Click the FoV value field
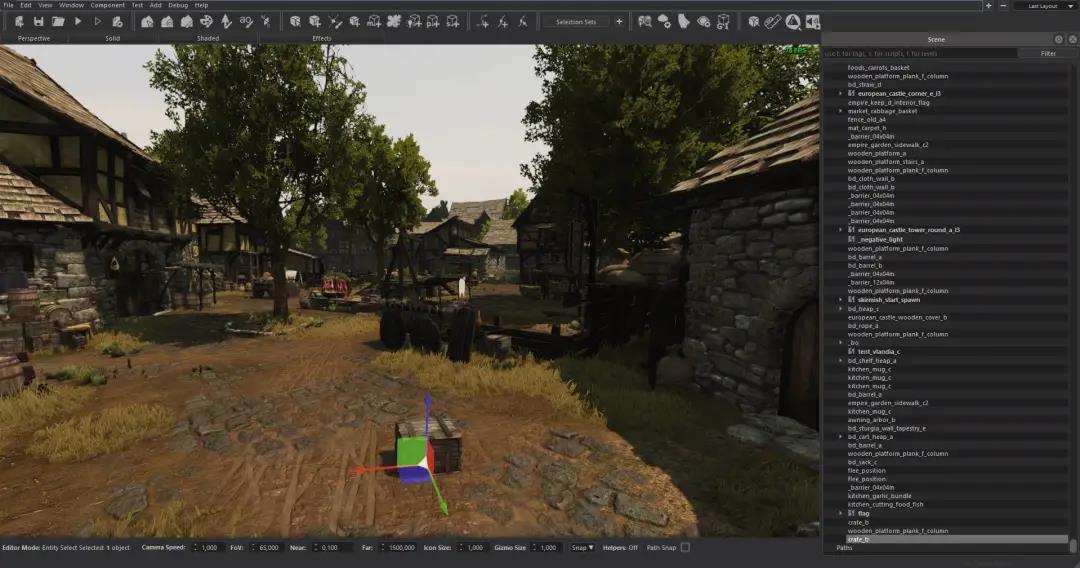This screenshot has height=568, width=1080. click(x=265, y=547)
